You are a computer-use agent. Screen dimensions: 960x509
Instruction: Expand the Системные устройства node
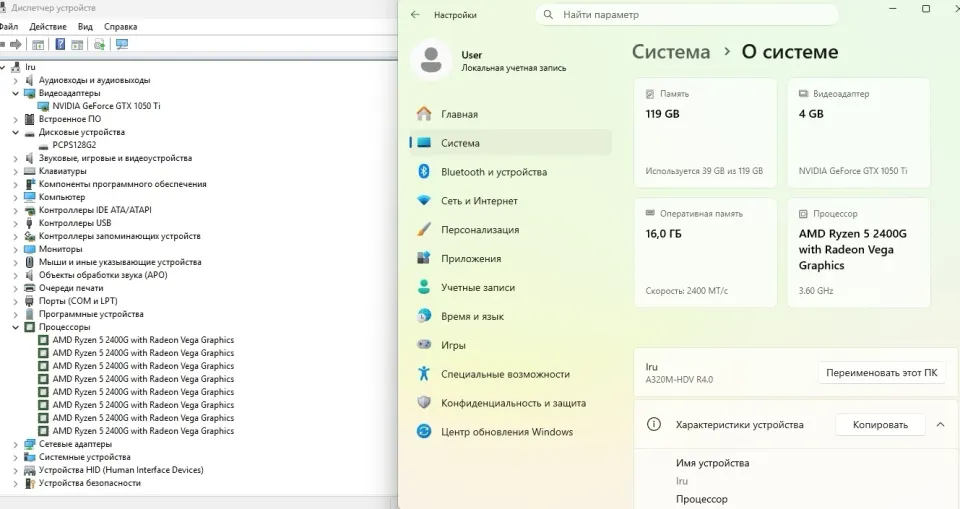click(x=15, y=457)
